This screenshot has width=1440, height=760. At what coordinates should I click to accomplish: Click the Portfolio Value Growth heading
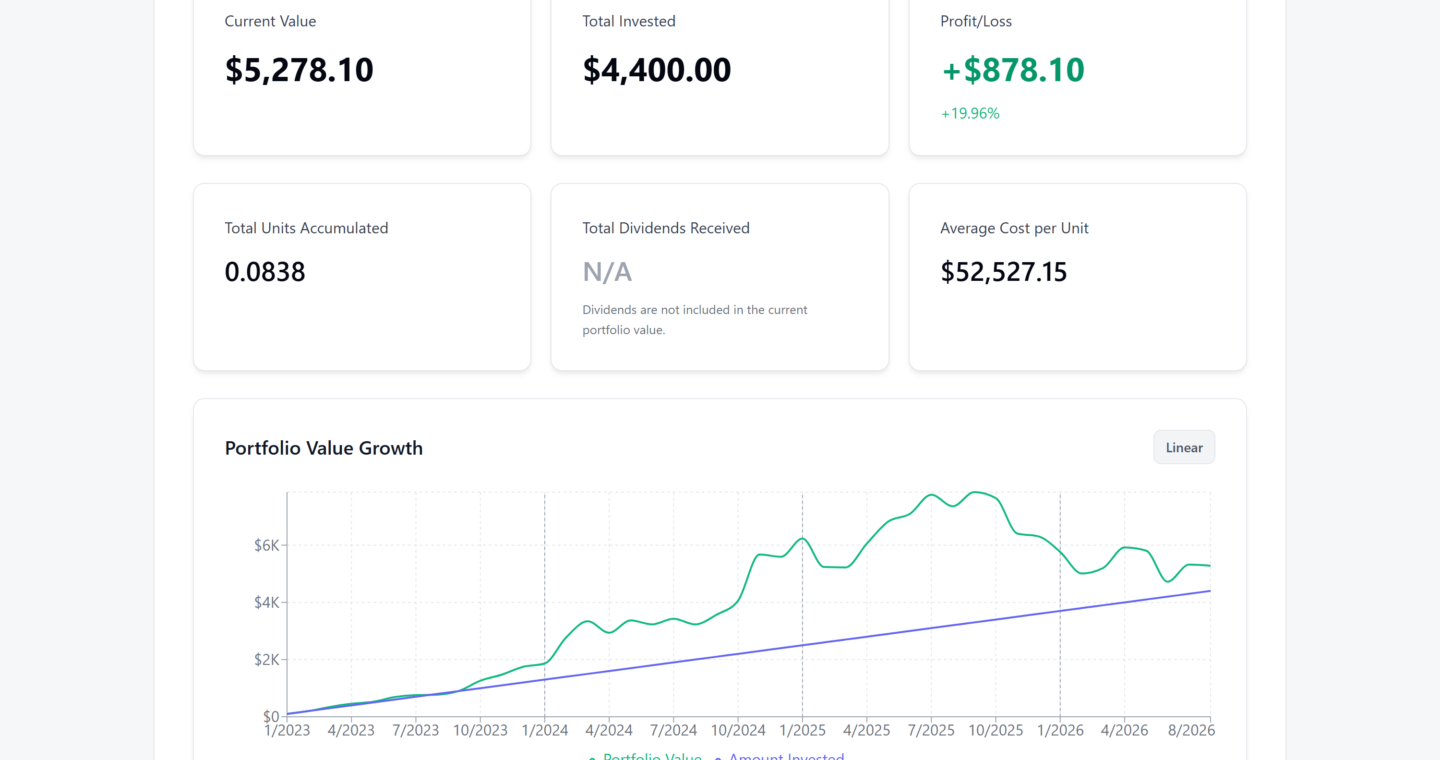click(324, 448)
